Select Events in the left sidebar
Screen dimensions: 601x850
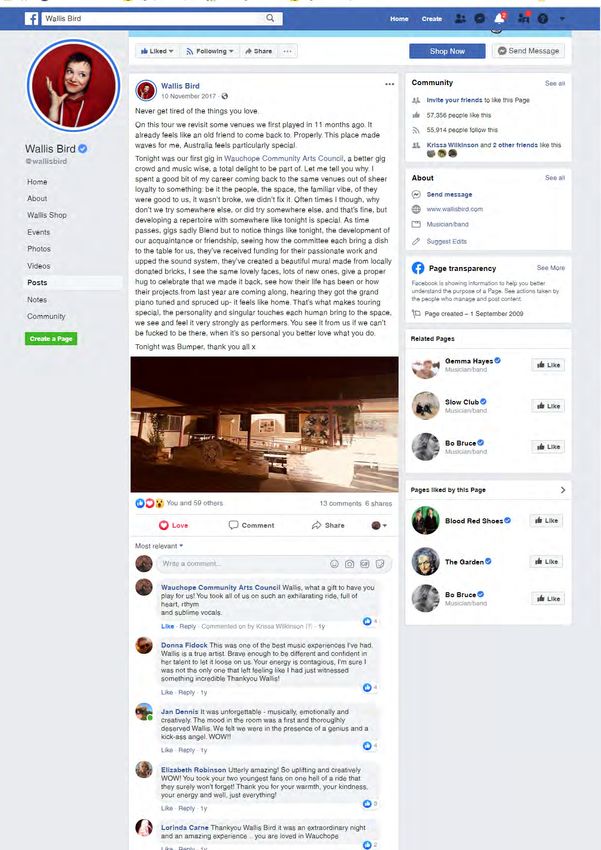click(38, 232)
